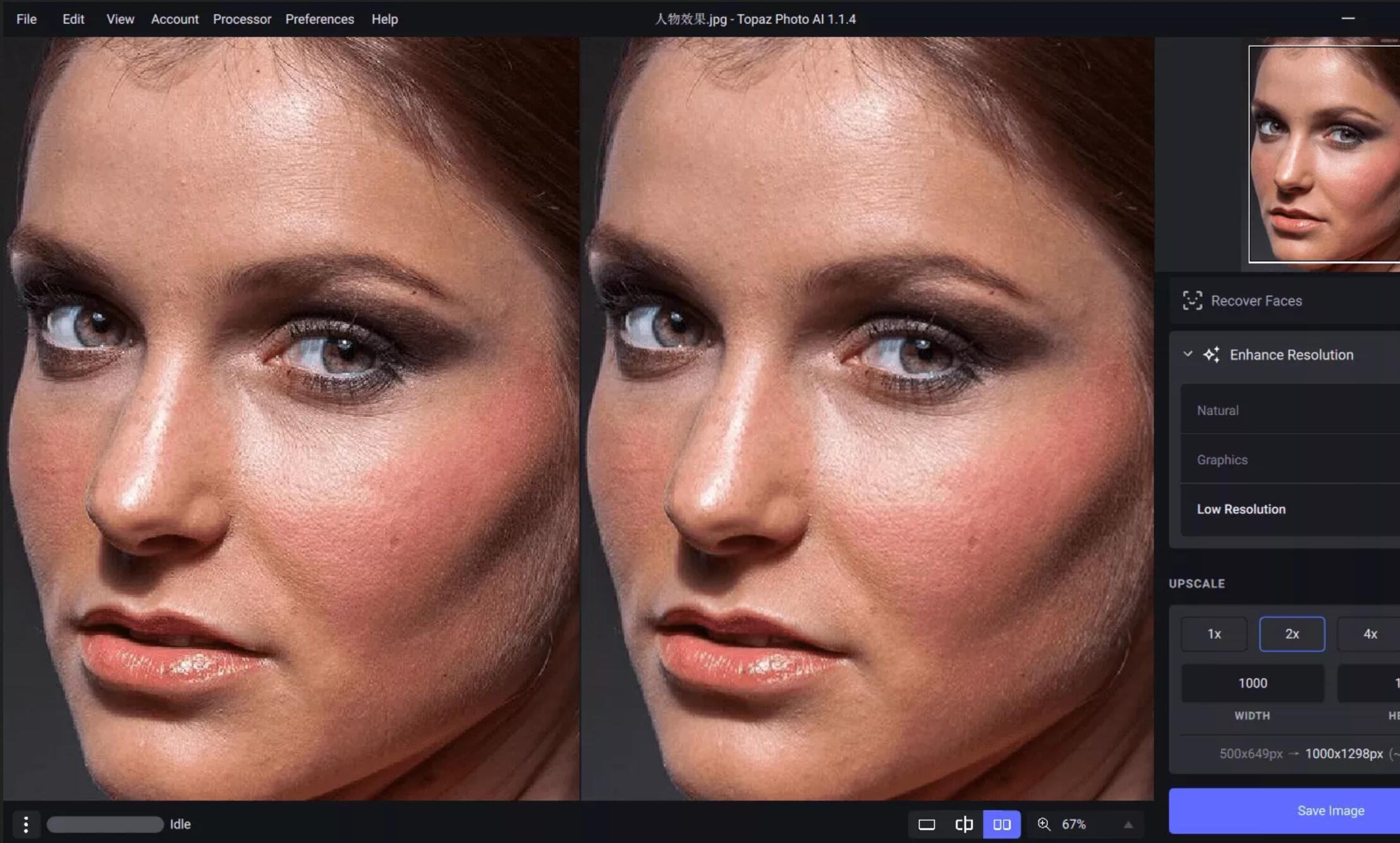Open the File menu

26,19
